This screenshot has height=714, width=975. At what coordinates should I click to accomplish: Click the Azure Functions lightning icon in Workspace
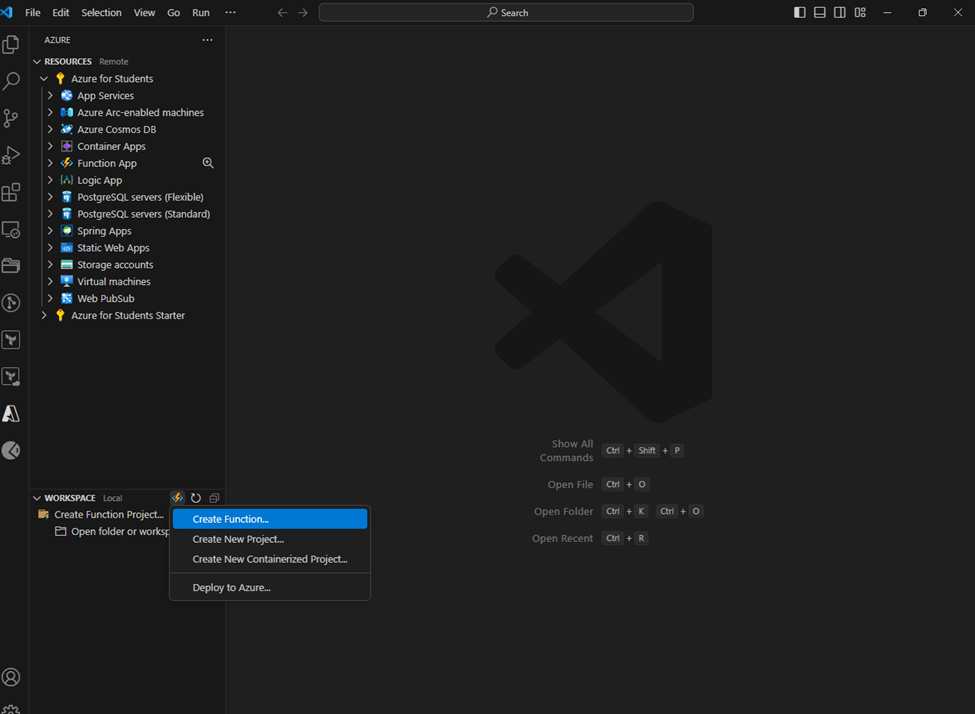[x=177, y=498]
